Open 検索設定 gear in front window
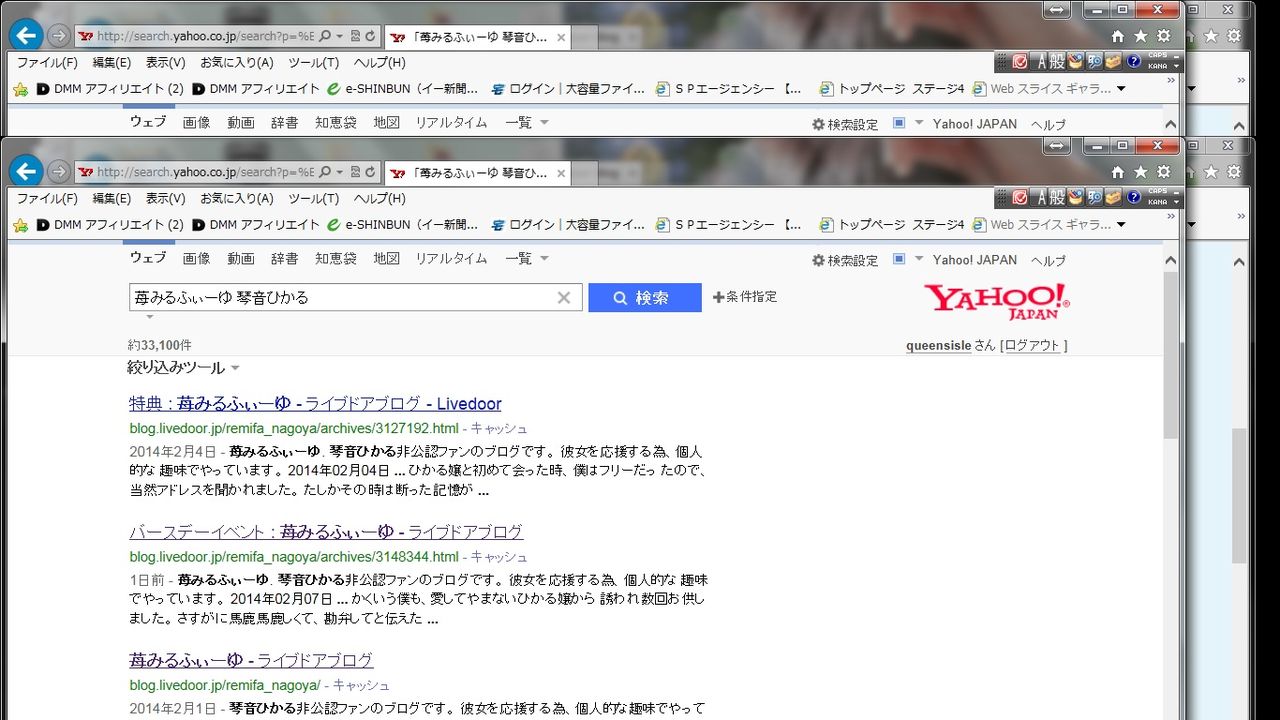 845,260
